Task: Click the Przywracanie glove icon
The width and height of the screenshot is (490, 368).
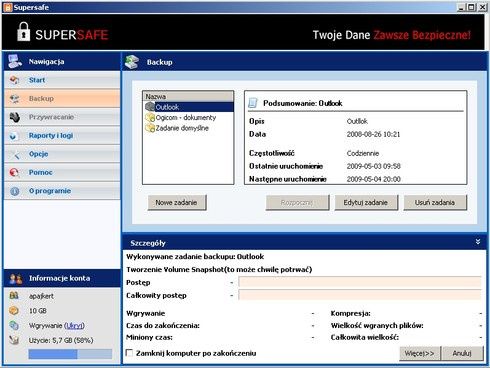Action: (x=14, y=117)
